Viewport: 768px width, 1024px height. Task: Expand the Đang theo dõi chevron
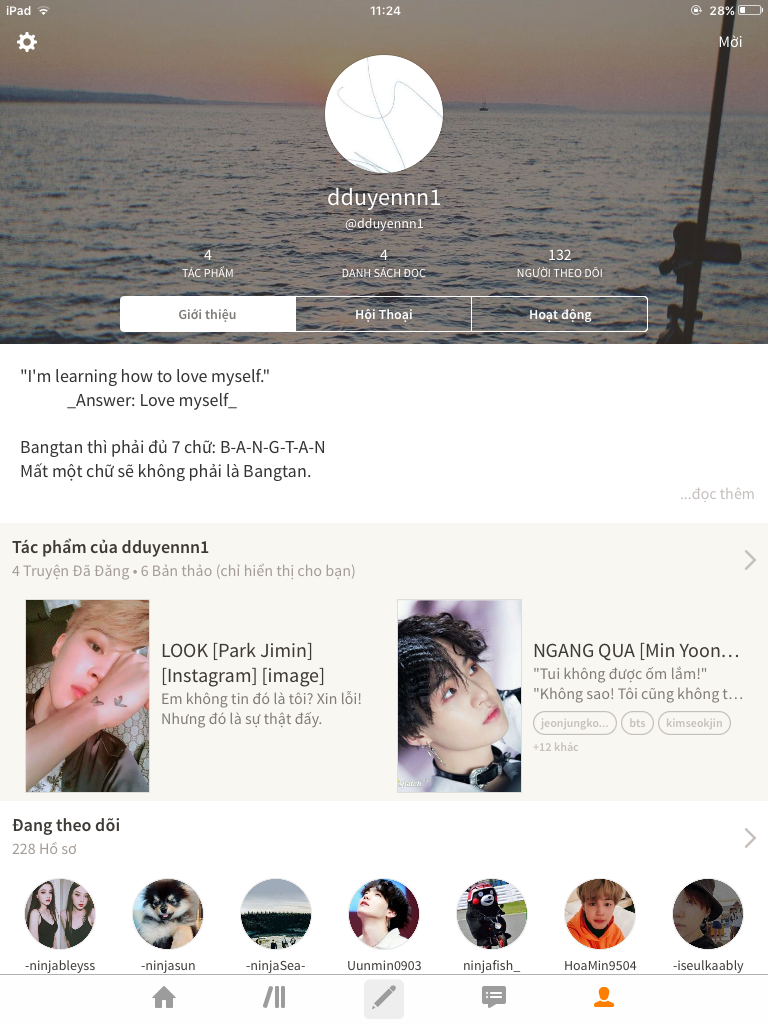750,838
